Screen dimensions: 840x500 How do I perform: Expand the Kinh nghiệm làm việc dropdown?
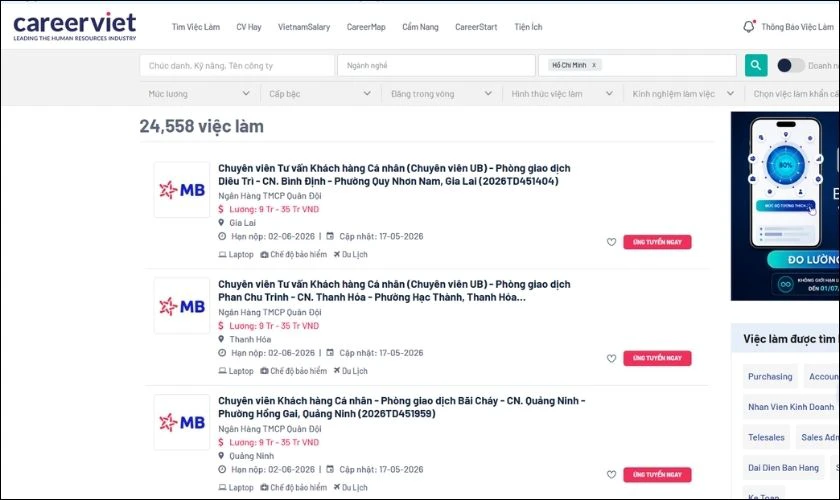(683, 94)
